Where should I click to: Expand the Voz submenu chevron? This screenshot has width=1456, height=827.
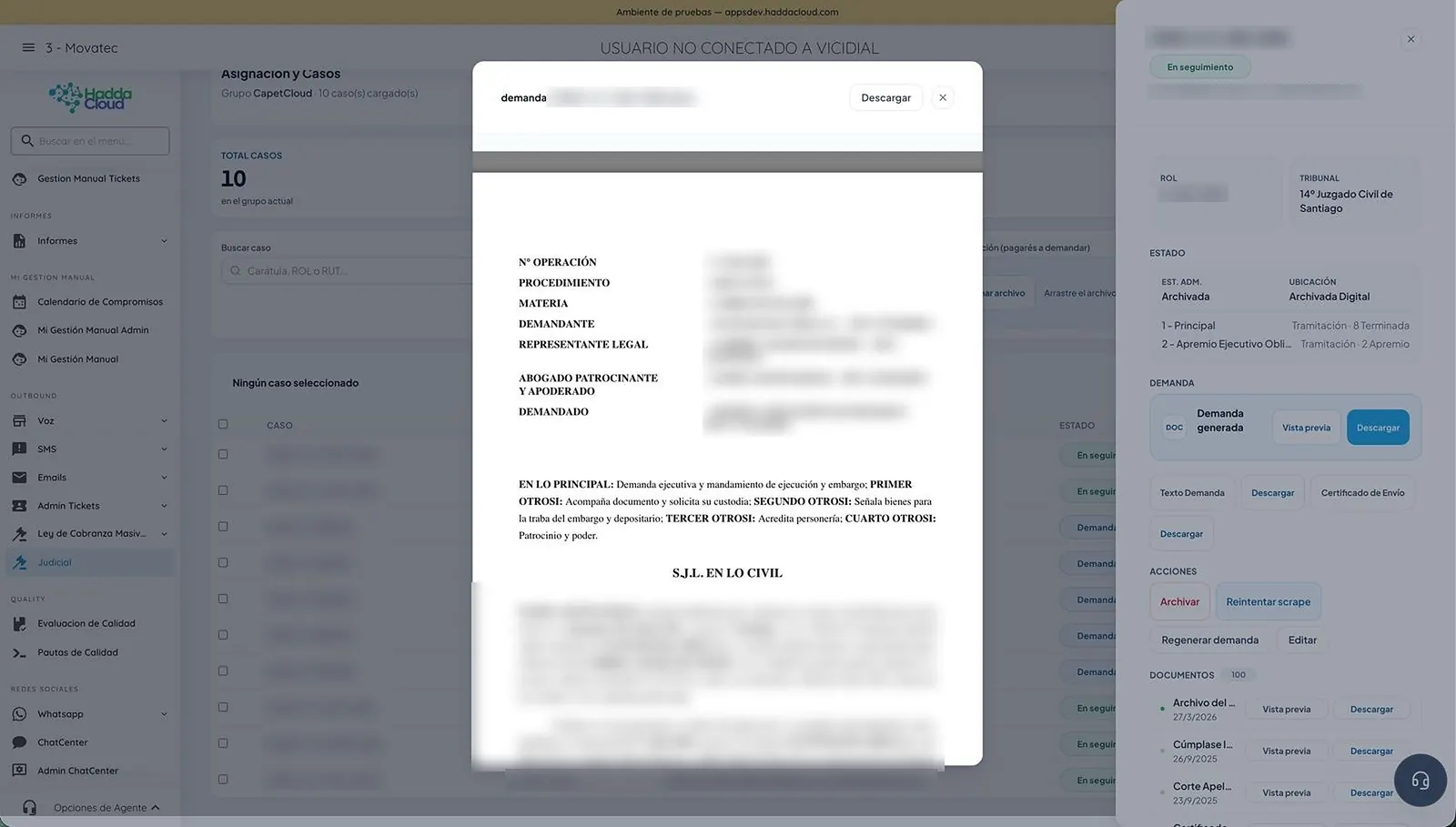[164, 421]
